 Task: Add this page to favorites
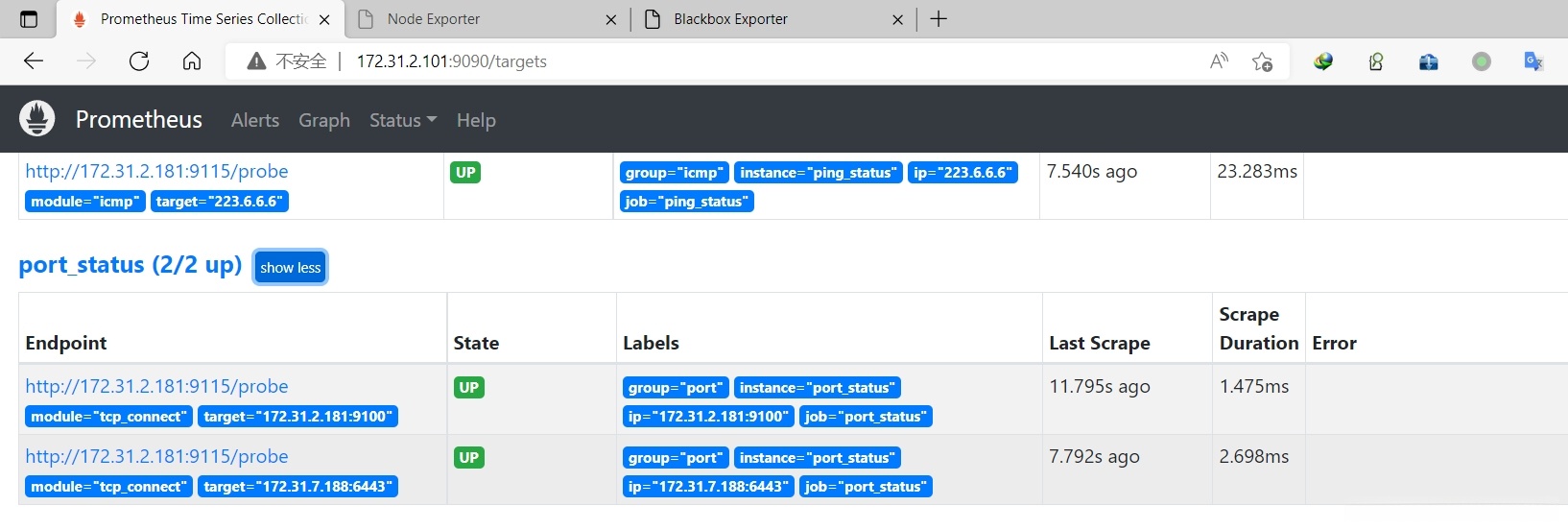click(x=1262, y=61)
